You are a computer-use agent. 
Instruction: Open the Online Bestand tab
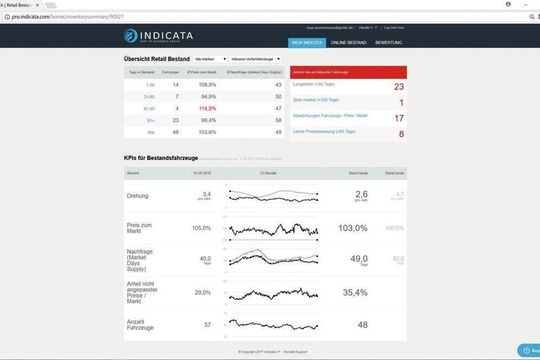point(349,42)
